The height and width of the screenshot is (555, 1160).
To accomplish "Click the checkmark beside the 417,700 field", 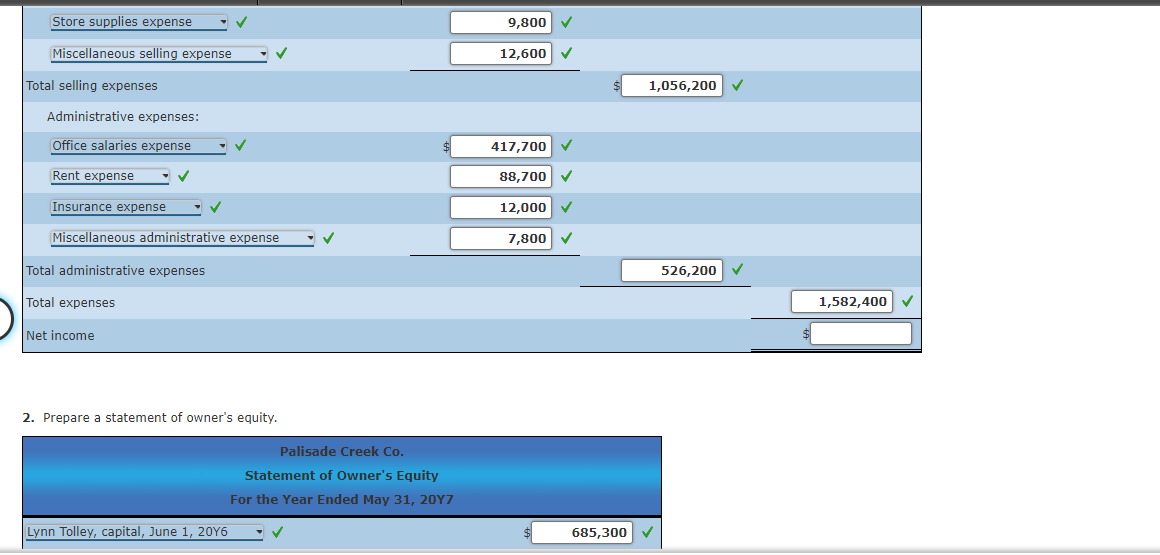I will 566,146.
